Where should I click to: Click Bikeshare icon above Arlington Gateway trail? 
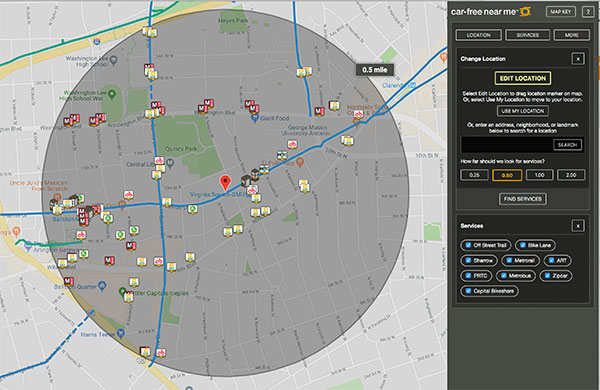(81, 235)
